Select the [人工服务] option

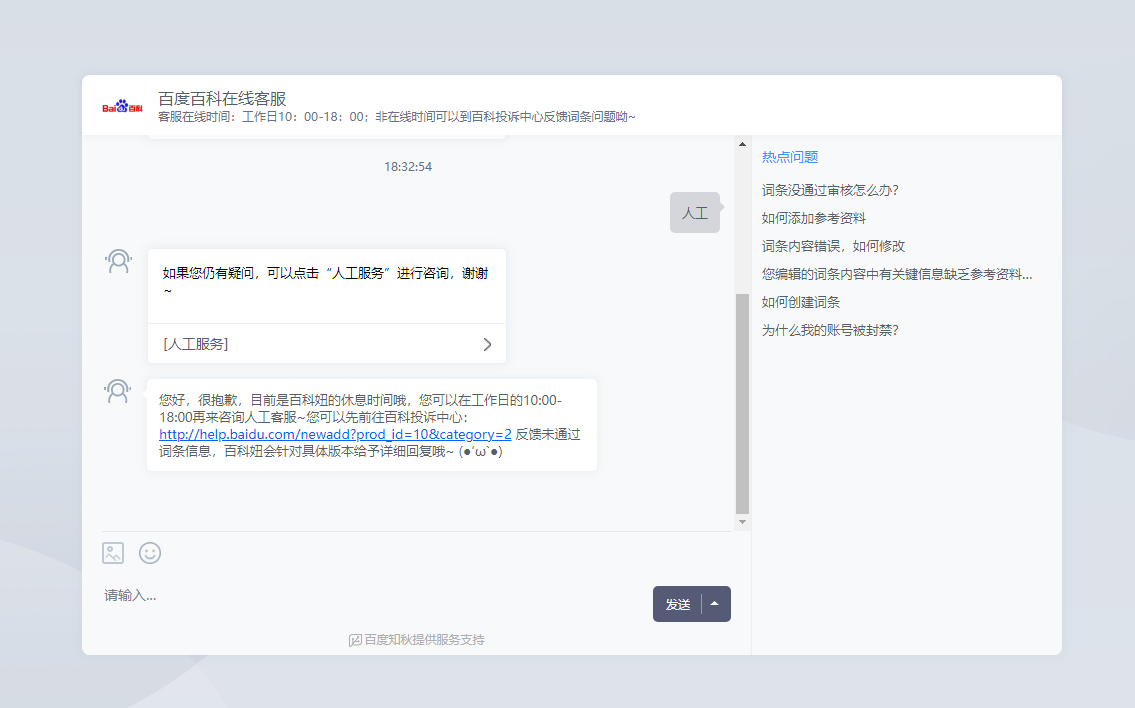point(327,344)
